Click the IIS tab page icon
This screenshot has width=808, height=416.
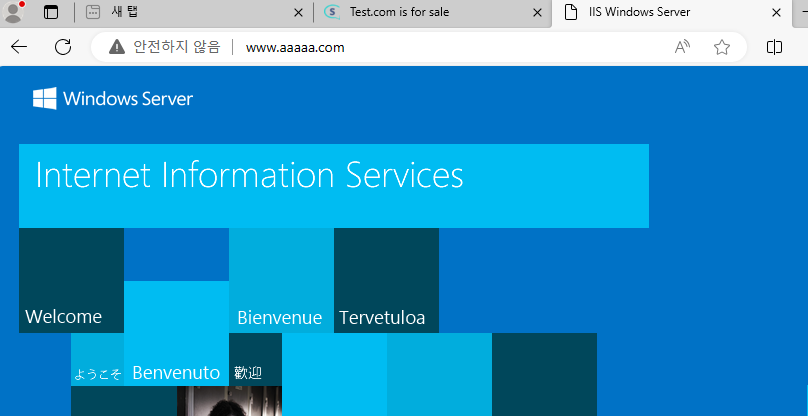pyautogui.click(x=570, y=12)
